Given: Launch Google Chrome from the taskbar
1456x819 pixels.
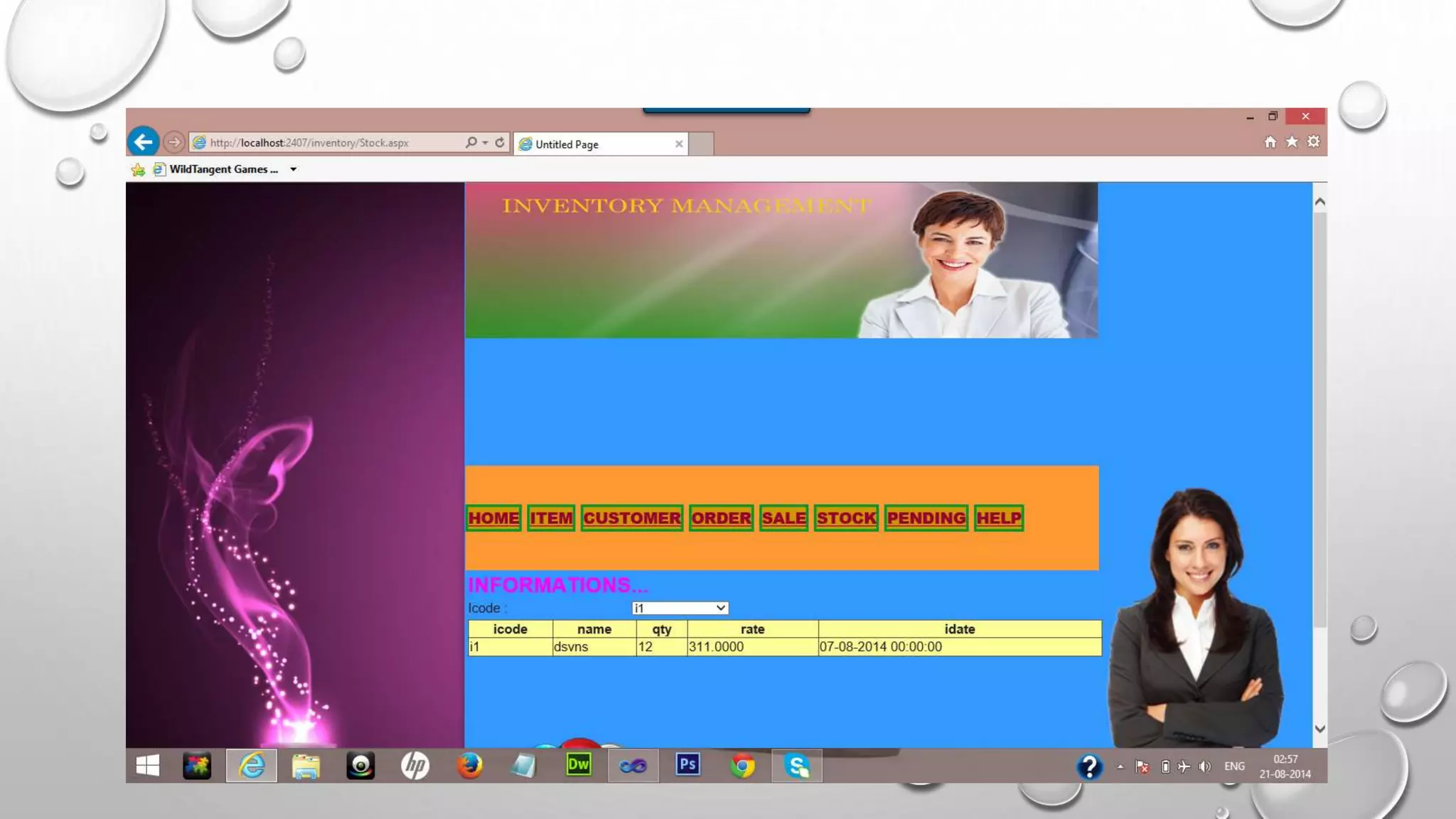Looking at the screenshot, I should coord(742,766).
